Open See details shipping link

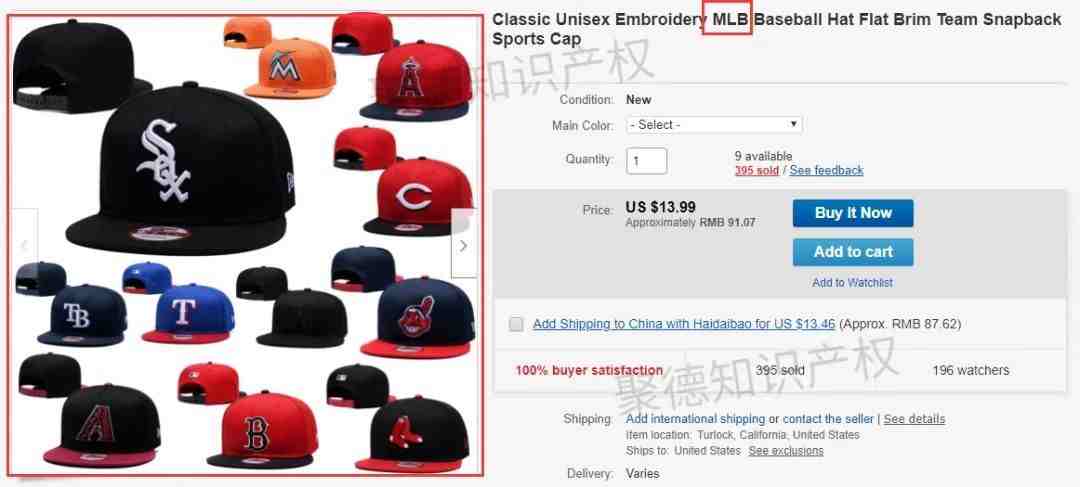tap(914, 419)
